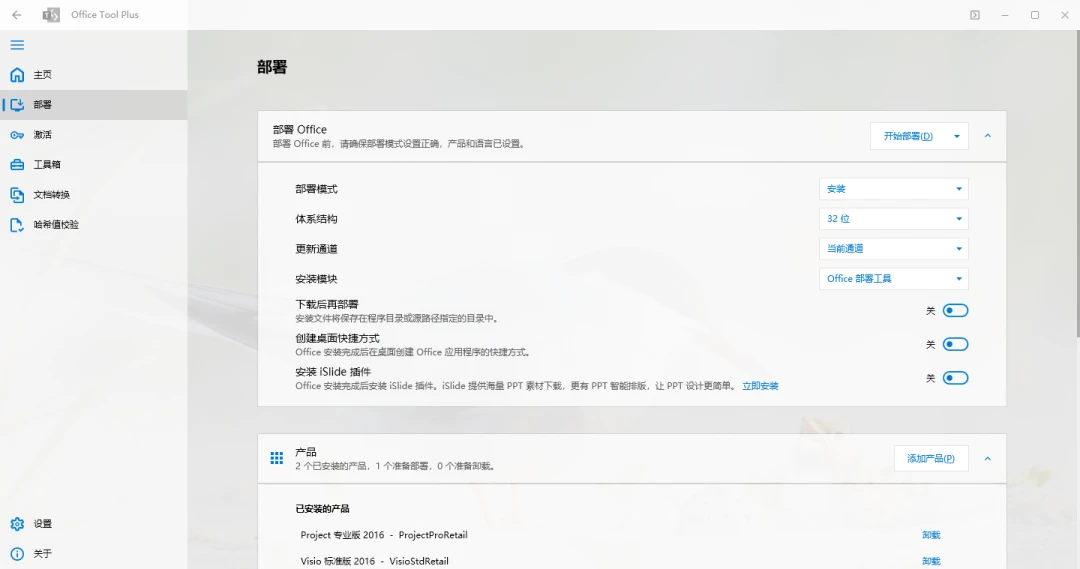The image size is (1080, 569).
Task: Collapse the 部署 Office section chevron
Action: [x=988, y=136]
